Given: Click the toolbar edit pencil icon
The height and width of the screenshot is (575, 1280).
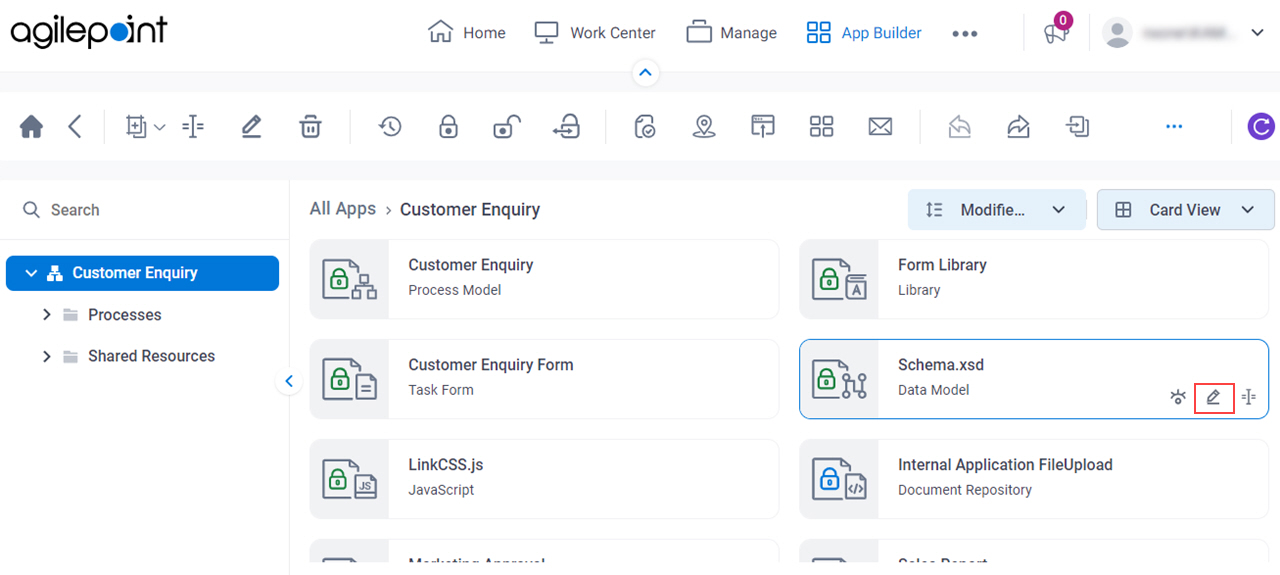Looking at the screenshot, I should click(x=251, y=127).
